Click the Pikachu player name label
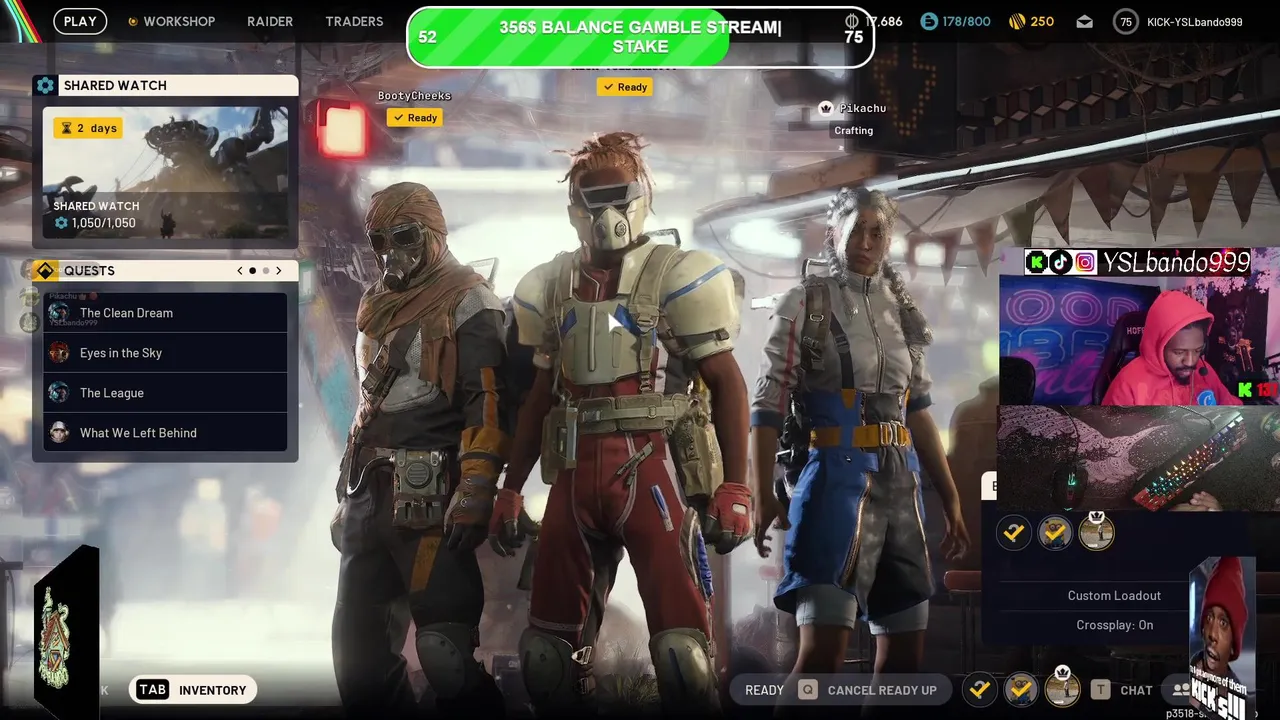Viewport: 1280px width, 720px height. [x=862, y=108]
